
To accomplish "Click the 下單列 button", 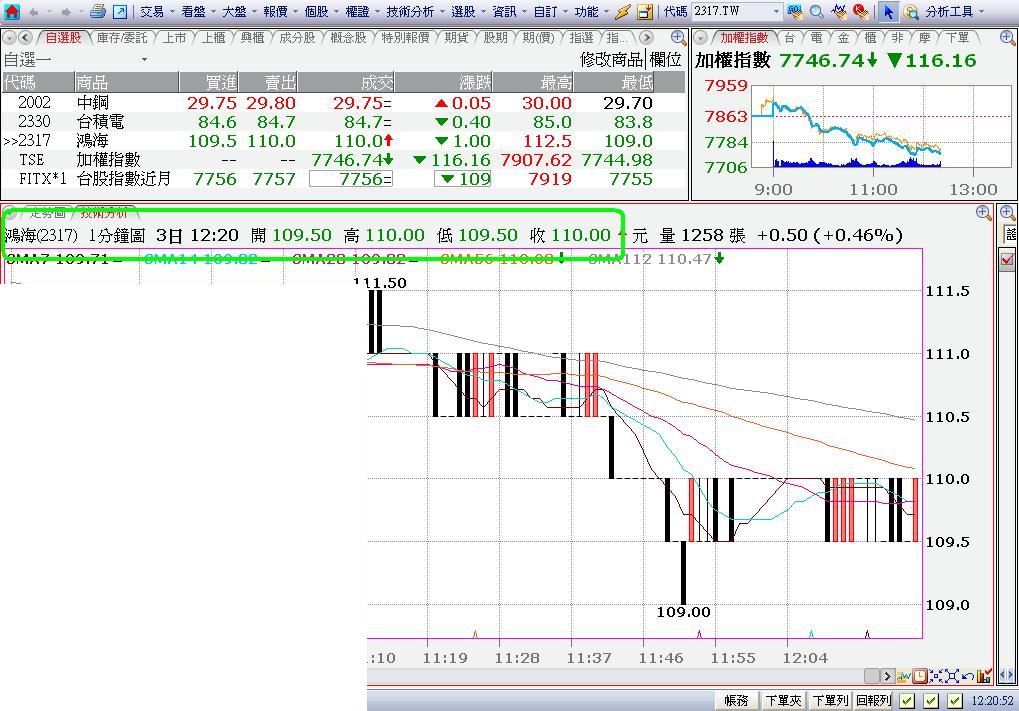I will [831, 701].
